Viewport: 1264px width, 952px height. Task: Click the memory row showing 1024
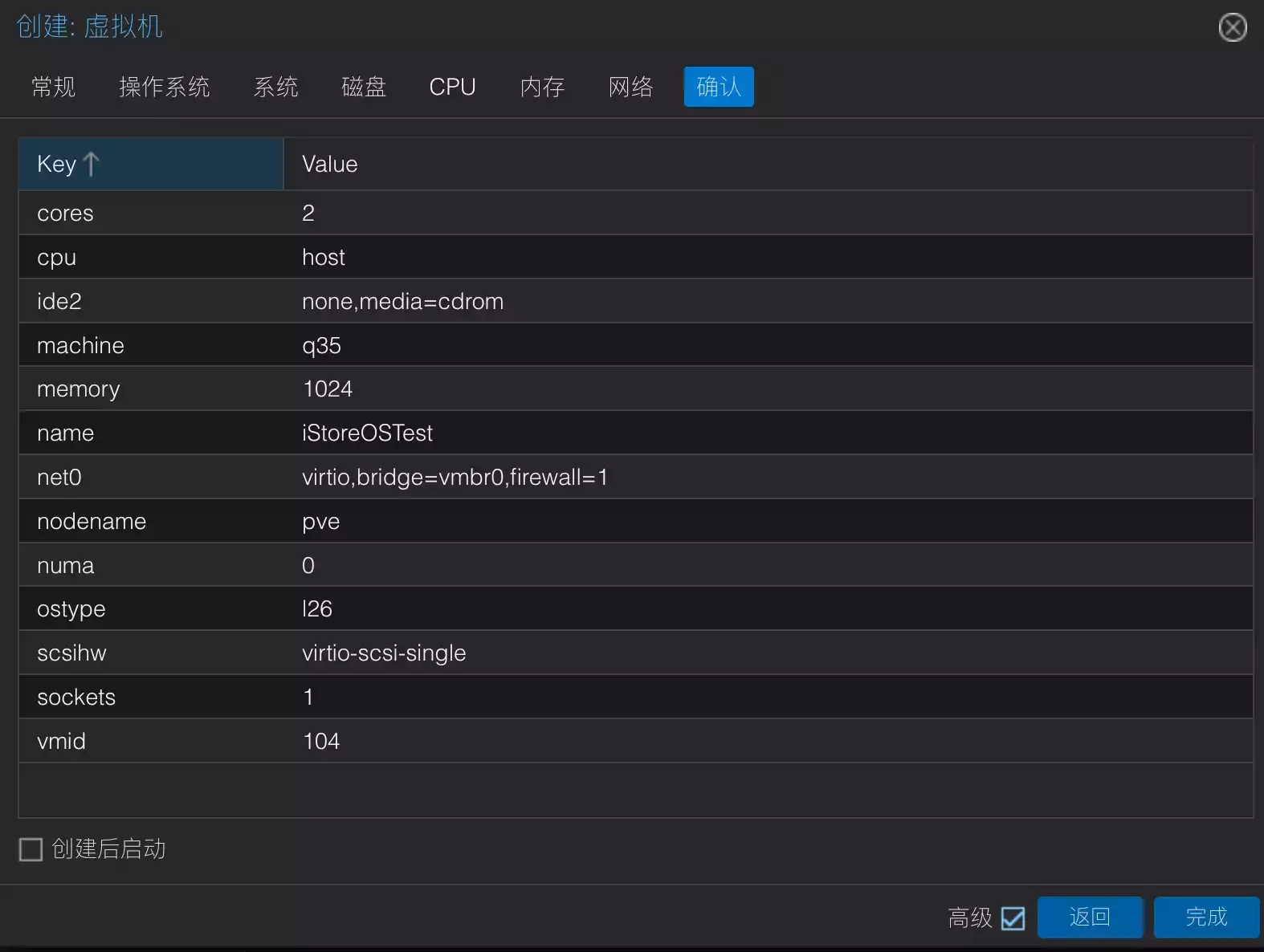point(634,389)
